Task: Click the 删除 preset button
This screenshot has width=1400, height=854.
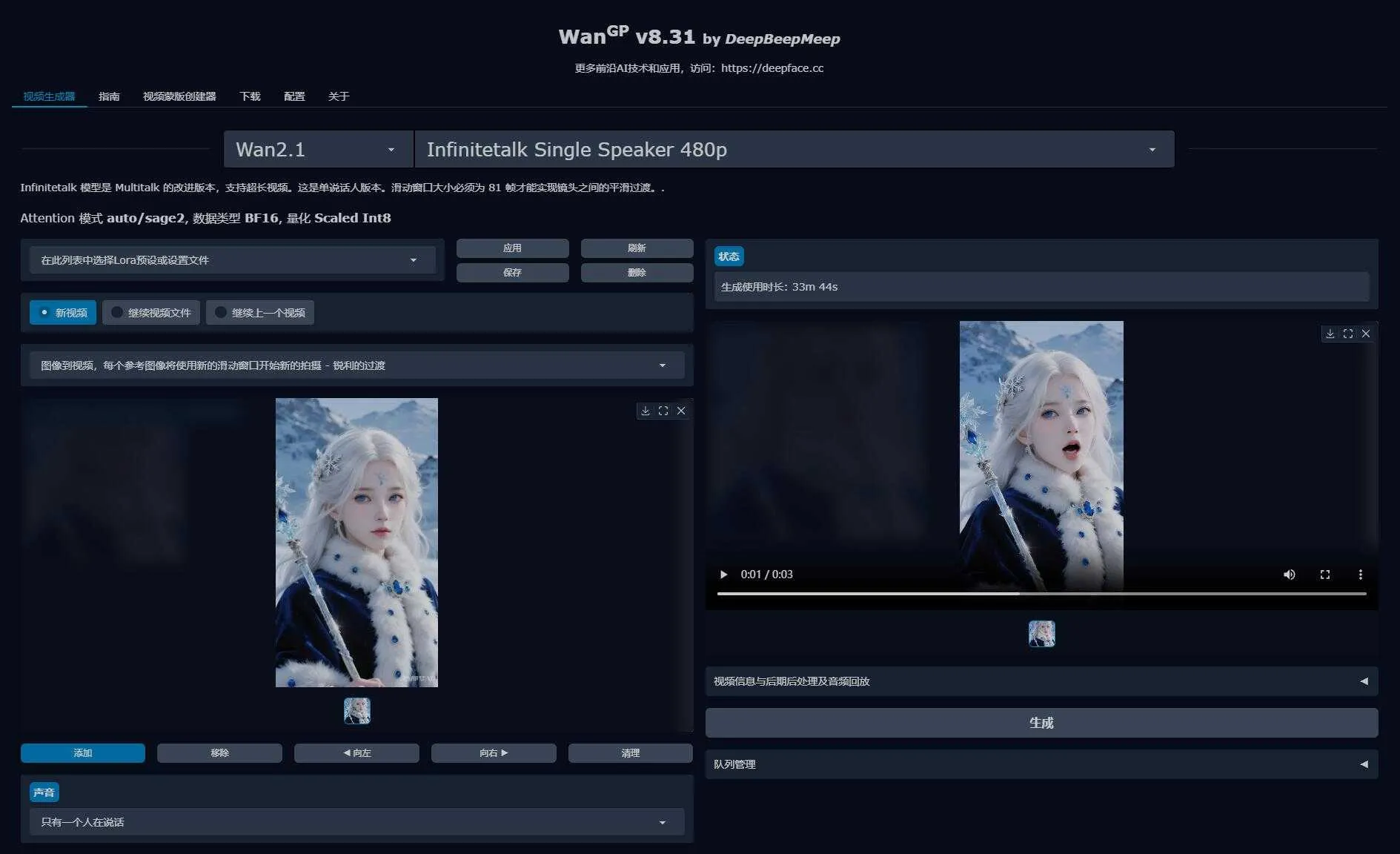Action: pos(637,273)
